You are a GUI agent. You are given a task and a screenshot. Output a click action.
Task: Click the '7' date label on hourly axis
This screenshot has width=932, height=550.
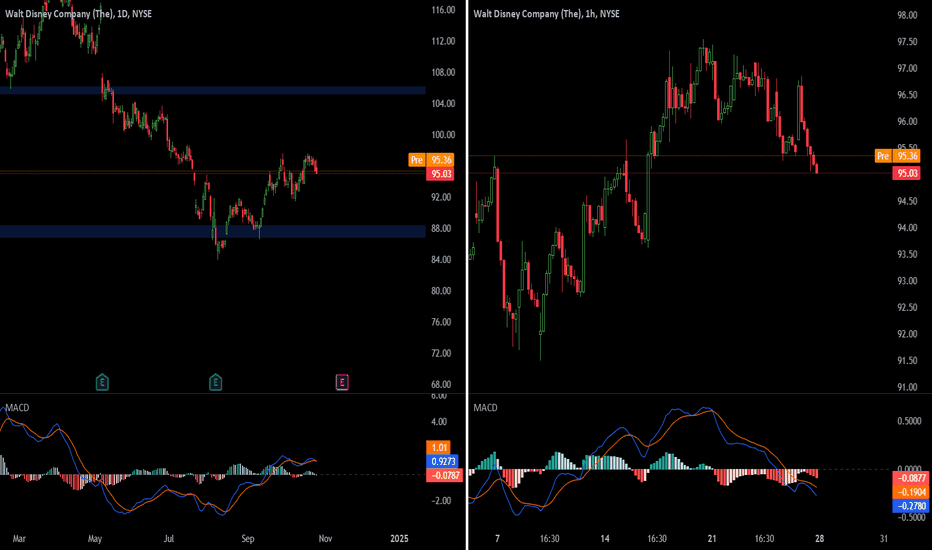coord(498,539)
